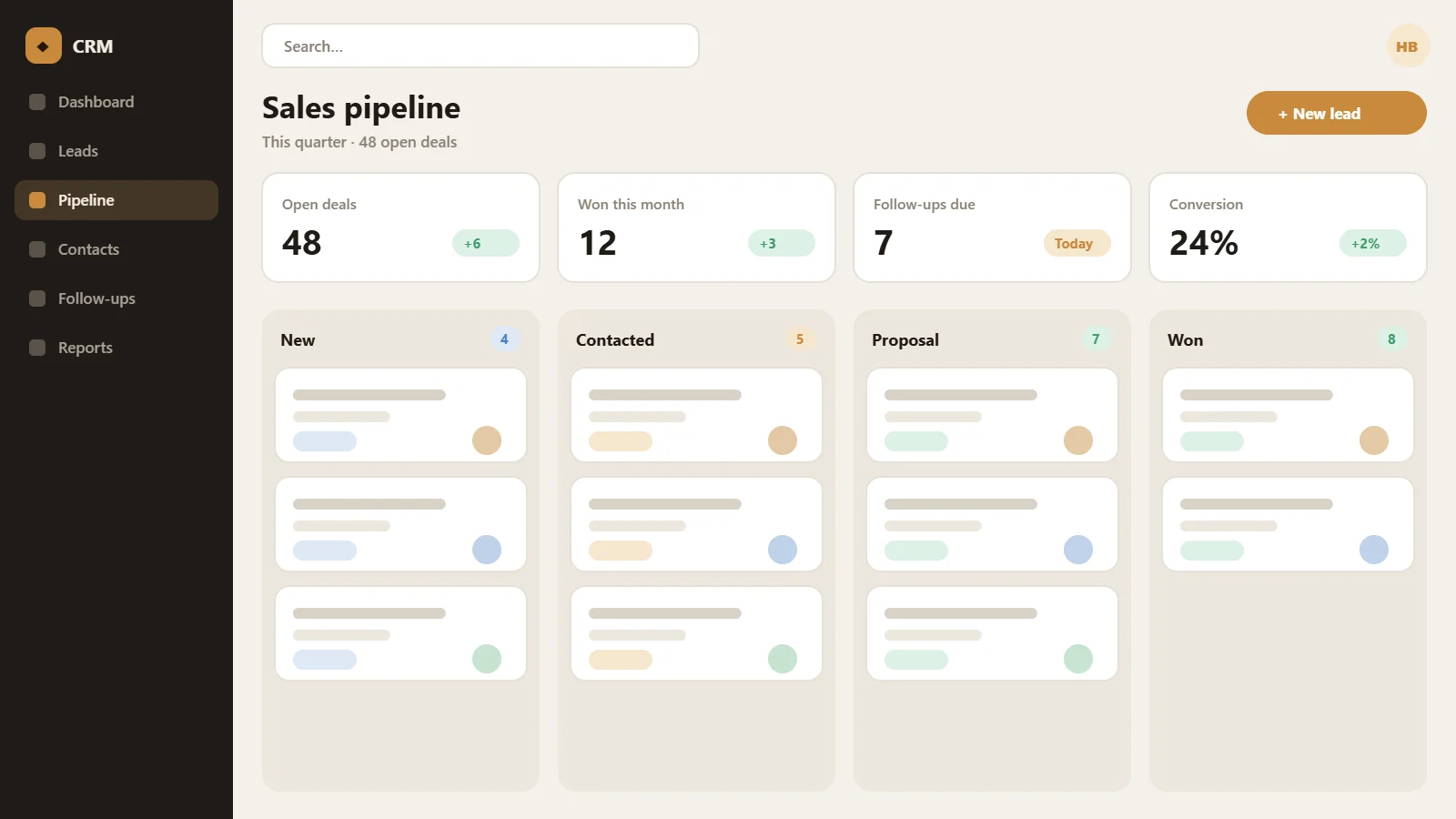Click green avatar on third Contacted card

coord(783,659)
